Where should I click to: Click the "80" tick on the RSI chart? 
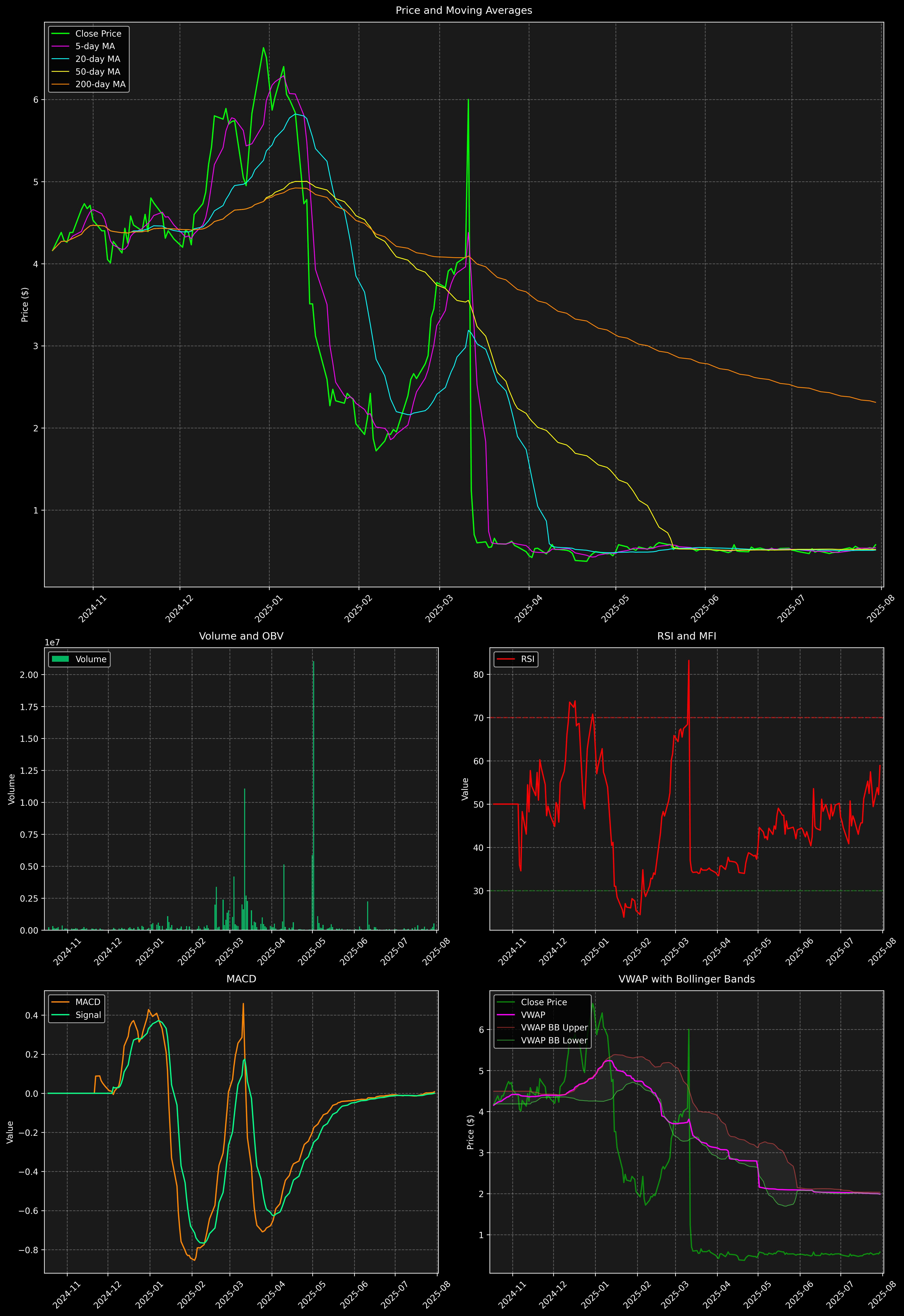[479, 674]
